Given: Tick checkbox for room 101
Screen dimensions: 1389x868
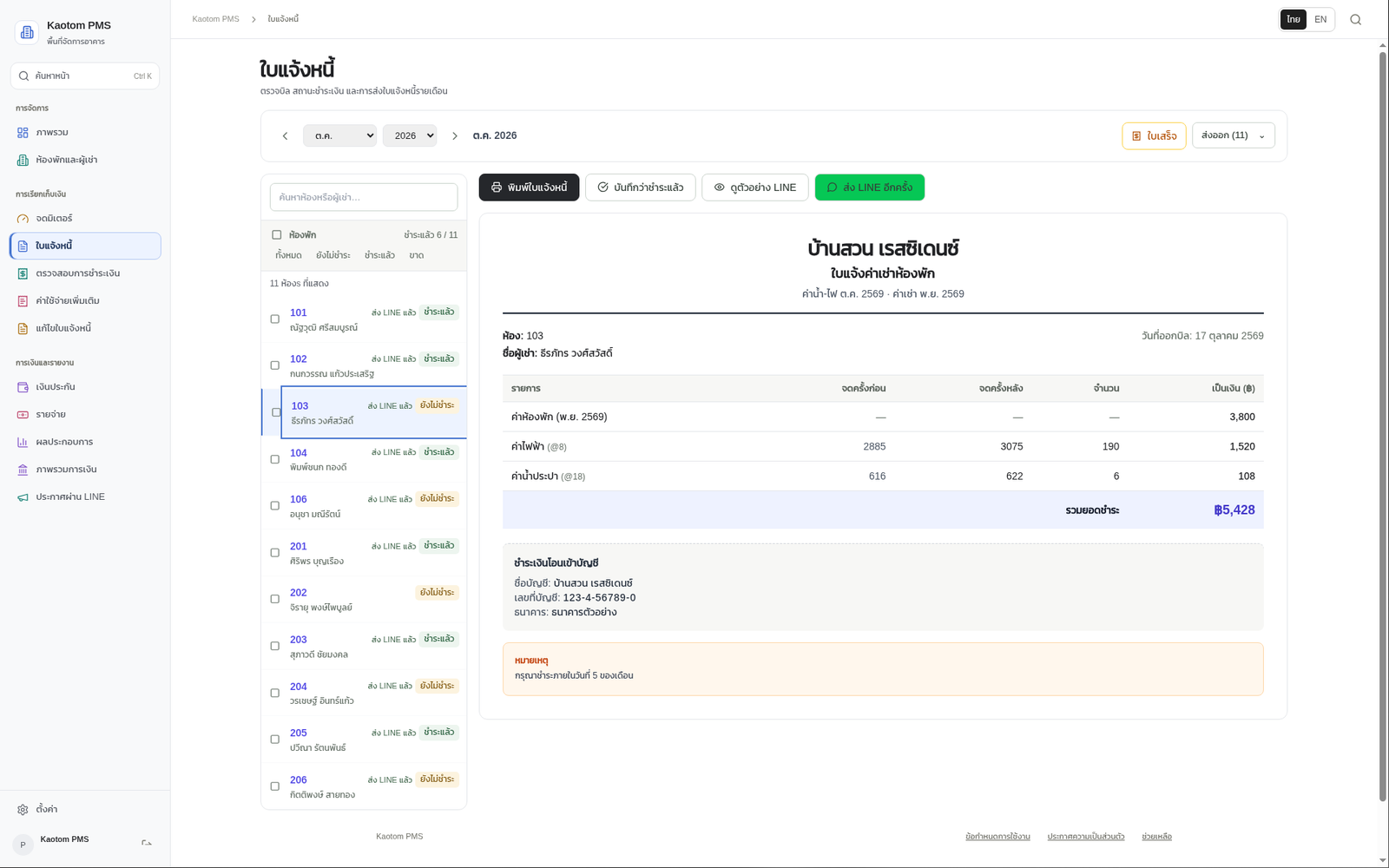Looking at the screenshot, I should coord(275,319).
